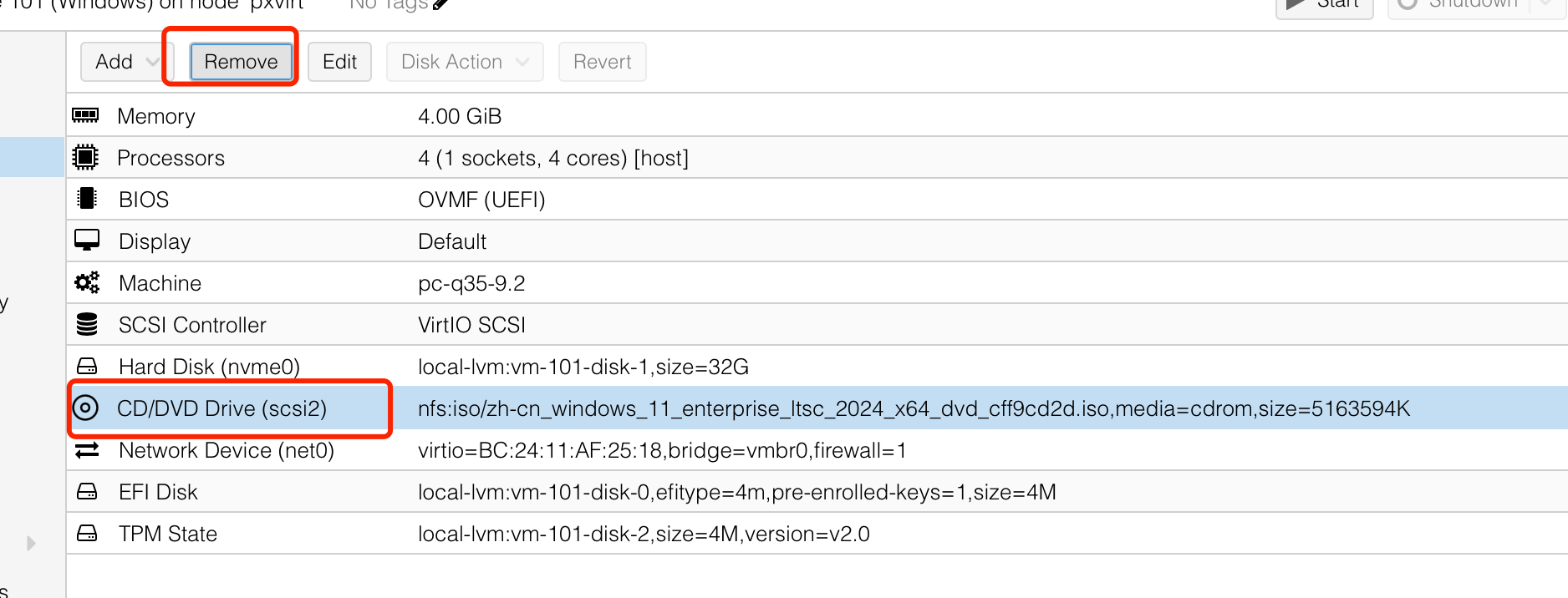Click the Memory RAM icon
Image resolution: width=1568 pixels, height=598 pixels.
[x=85, y=115]
